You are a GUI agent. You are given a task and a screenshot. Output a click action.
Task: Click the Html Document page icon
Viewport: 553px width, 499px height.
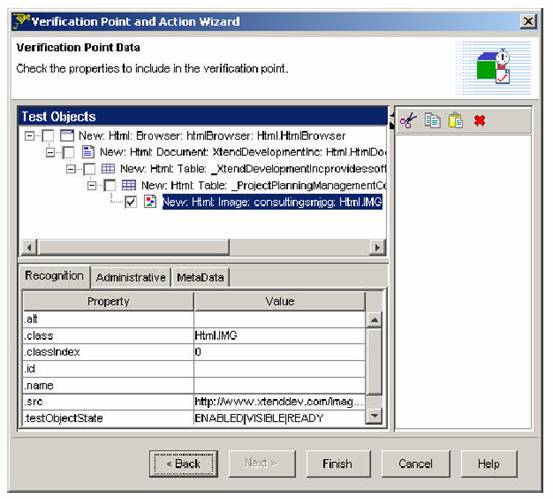(x=88, y=152)
